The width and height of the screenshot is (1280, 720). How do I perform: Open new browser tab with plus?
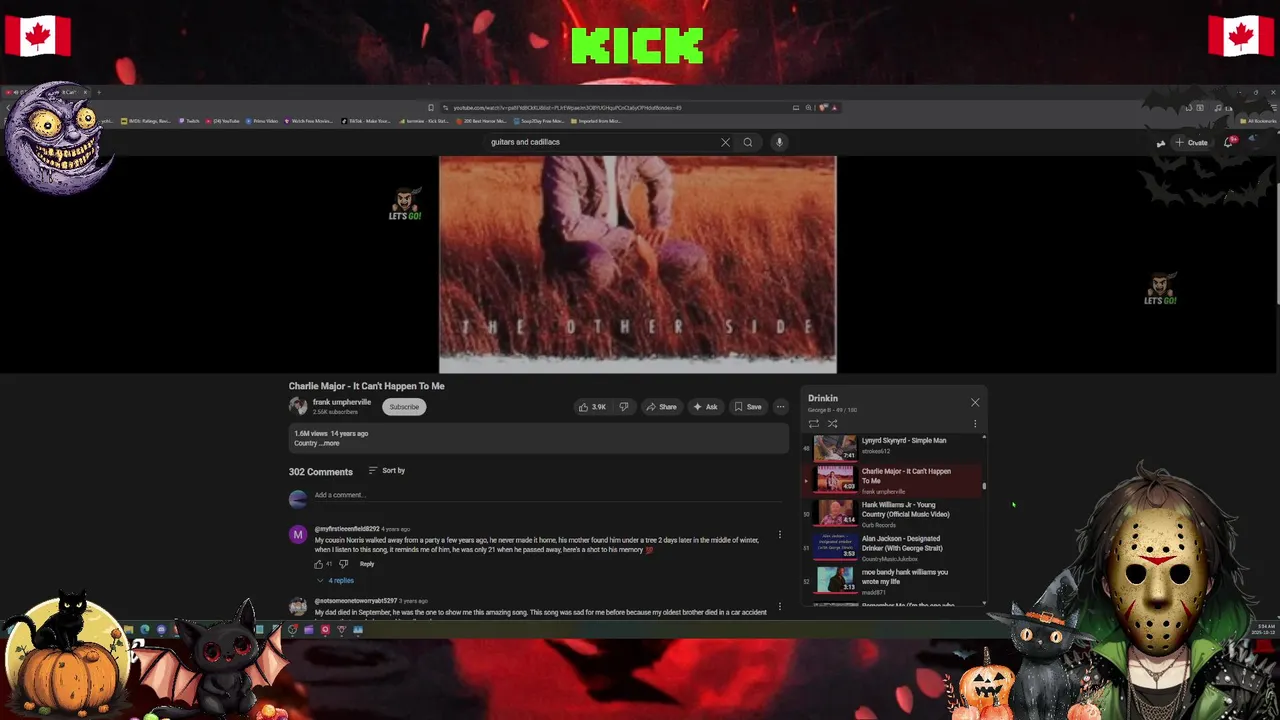coord(98,93)
